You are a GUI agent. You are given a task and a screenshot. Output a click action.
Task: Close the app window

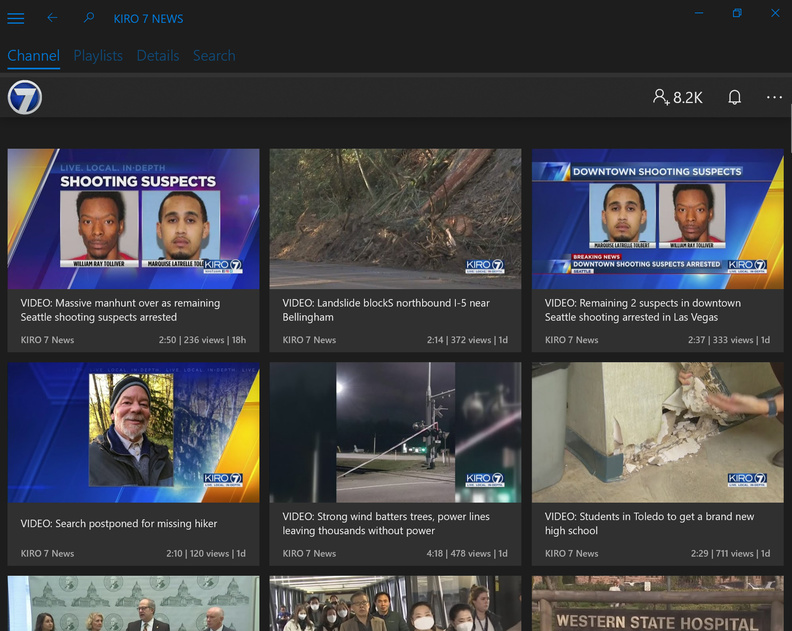[775, 13]
